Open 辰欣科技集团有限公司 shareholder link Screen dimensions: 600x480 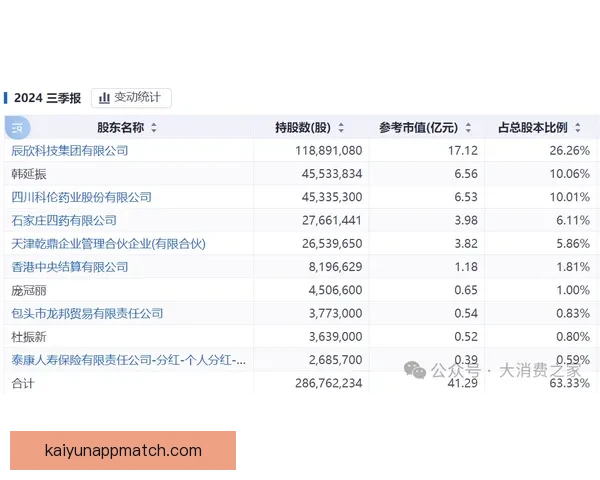click(x=70, y=151)
